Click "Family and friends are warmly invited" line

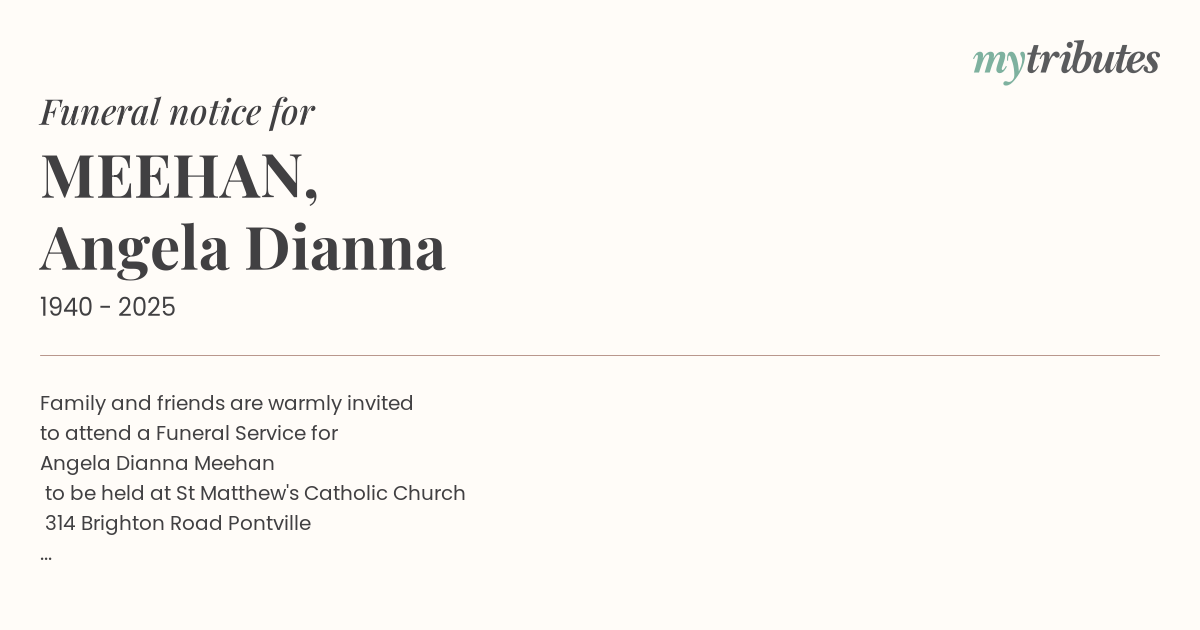pos(226,403)
